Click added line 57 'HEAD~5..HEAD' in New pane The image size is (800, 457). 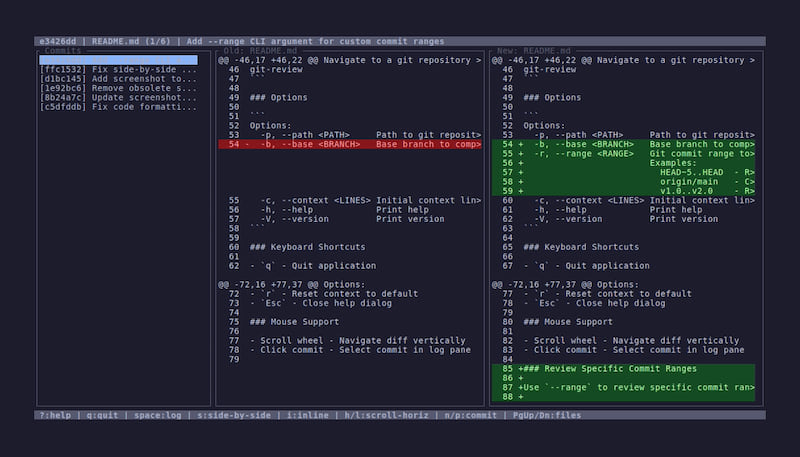coord(623,172)
